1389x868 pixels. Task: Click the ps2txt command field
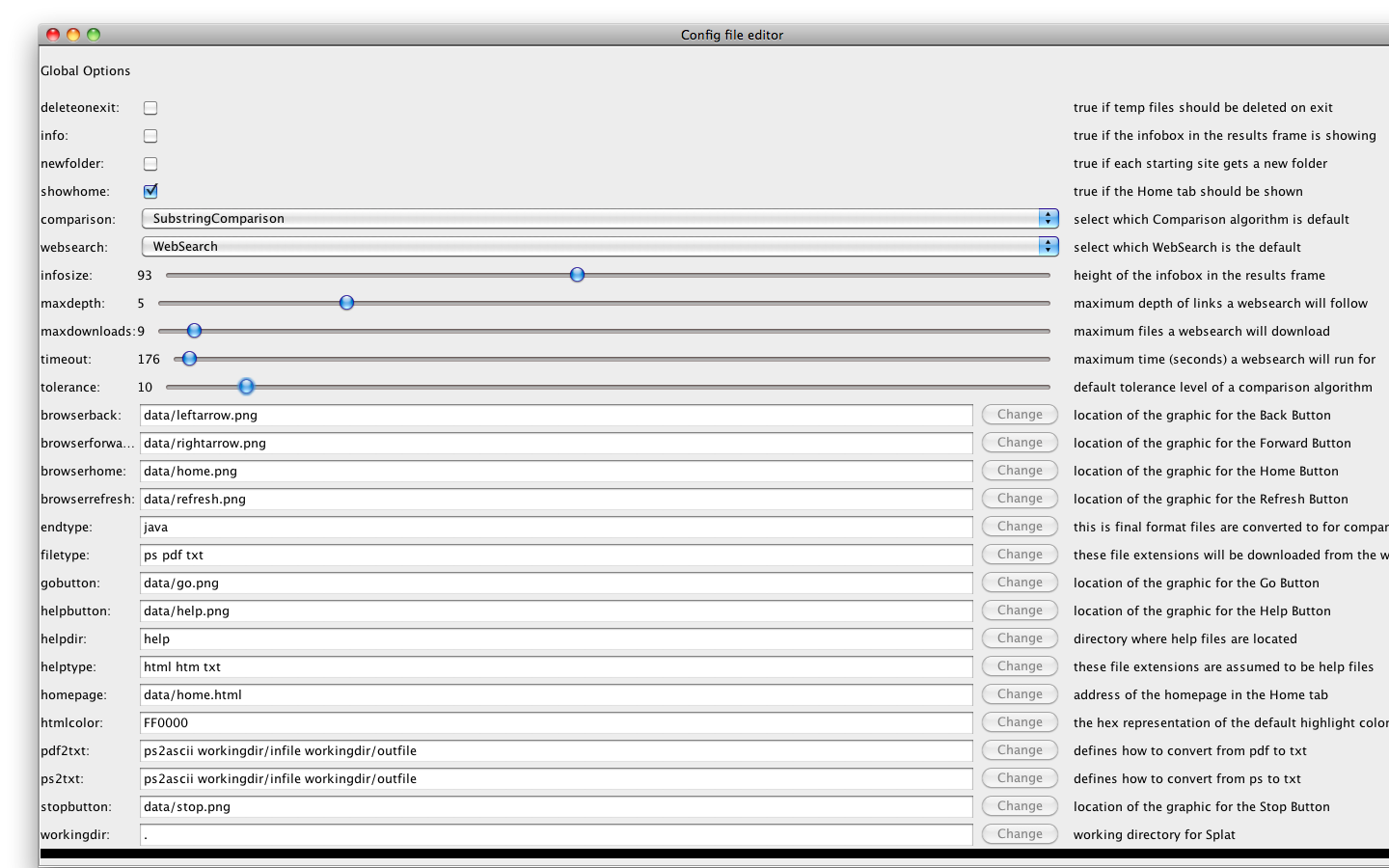[557, 779]
